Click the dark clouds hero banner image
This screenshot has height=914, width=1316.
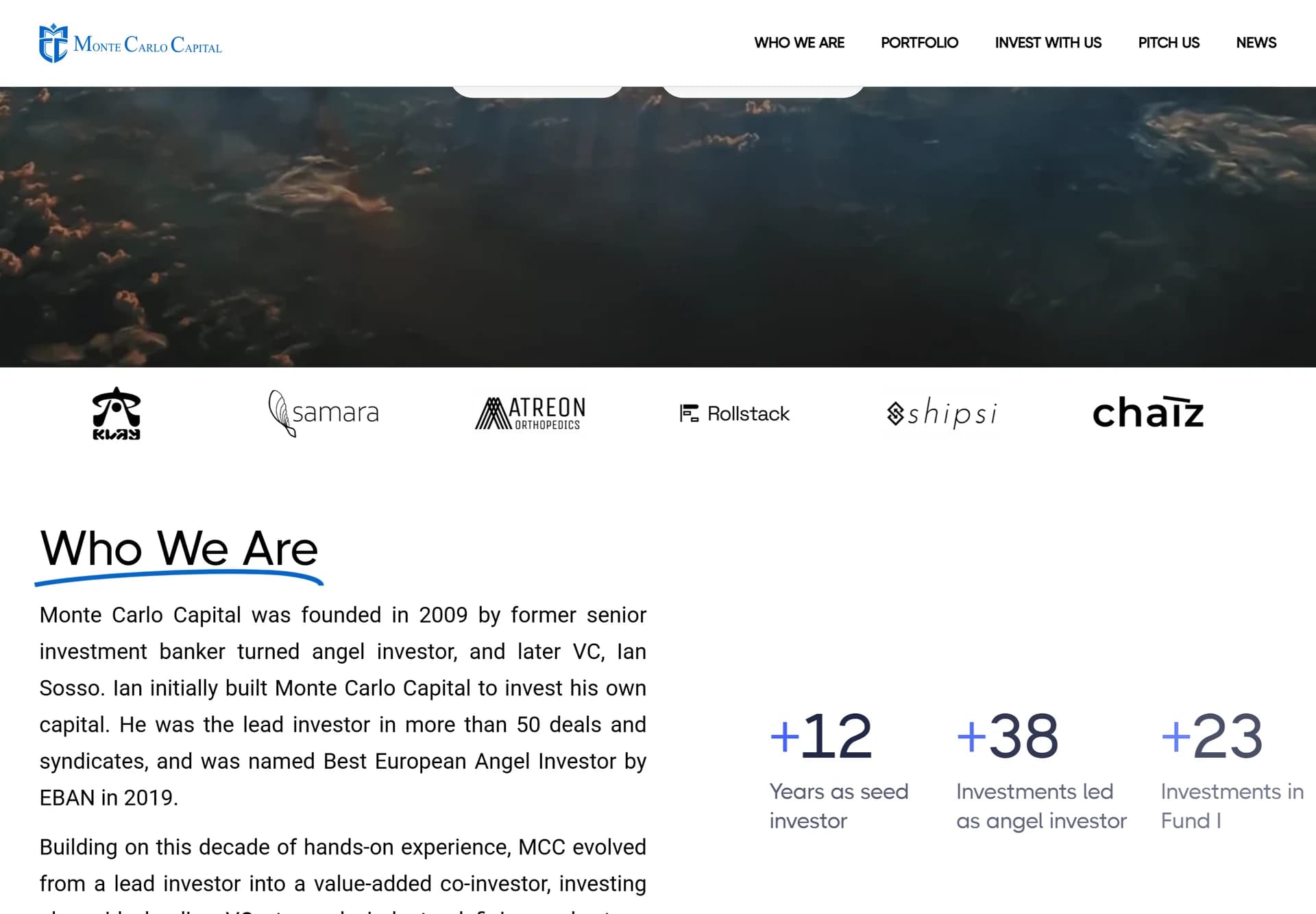pyautogui.click(x=658, y=227)
